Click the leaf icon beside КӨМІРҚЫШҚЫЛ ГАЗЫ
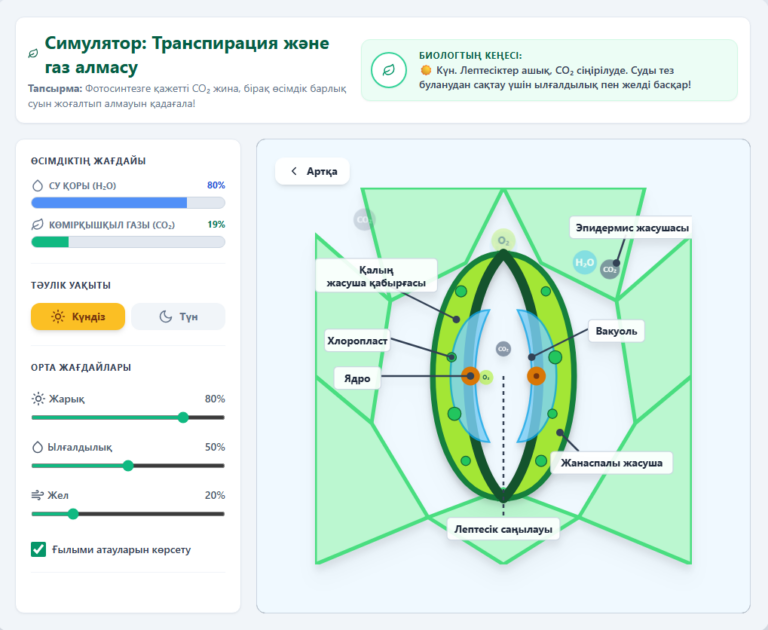This screenshot has width=768, height=630. point(37,225)
